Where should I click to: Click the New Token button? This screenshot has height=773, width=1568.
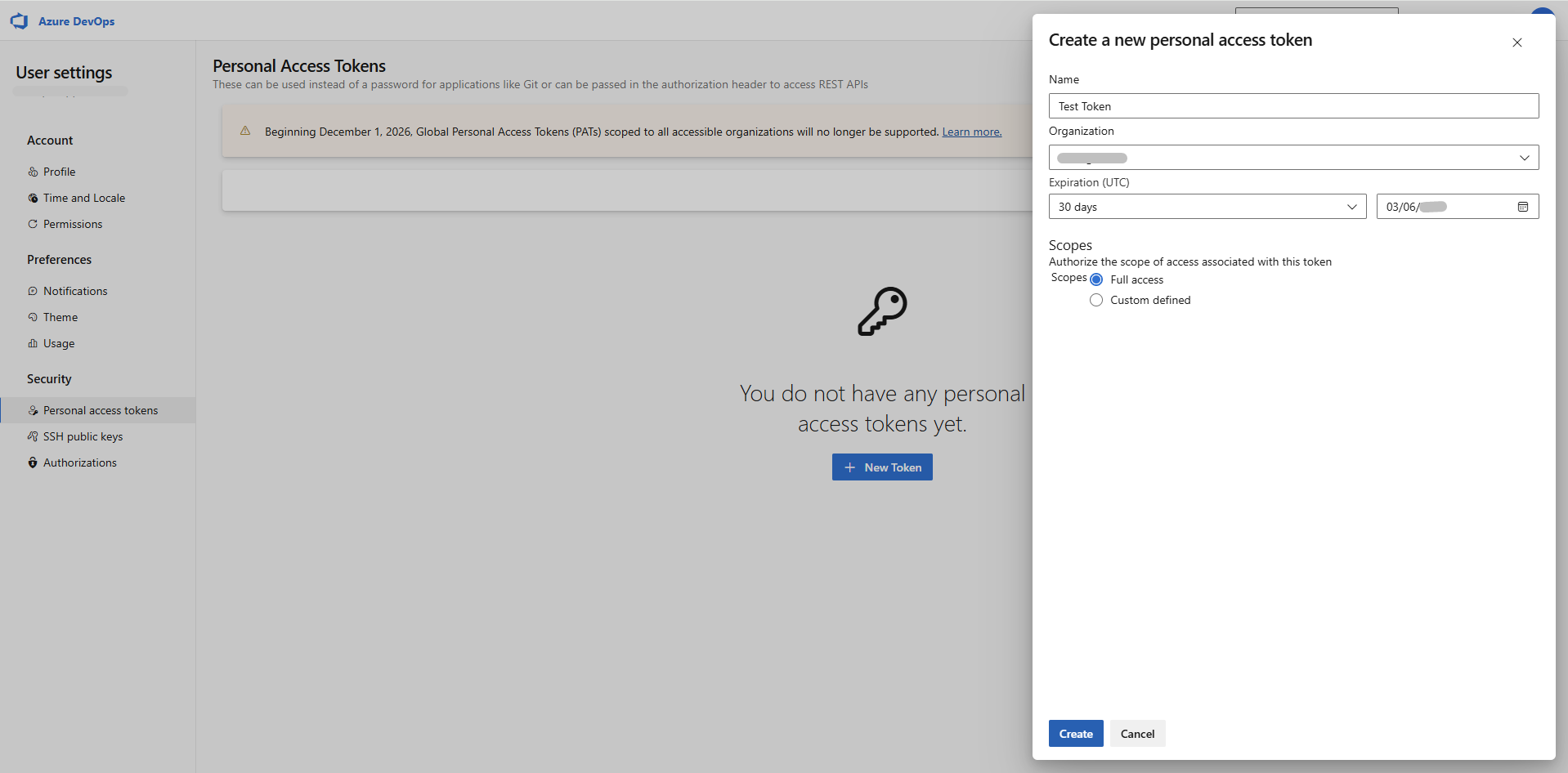[x=882, y=467]
